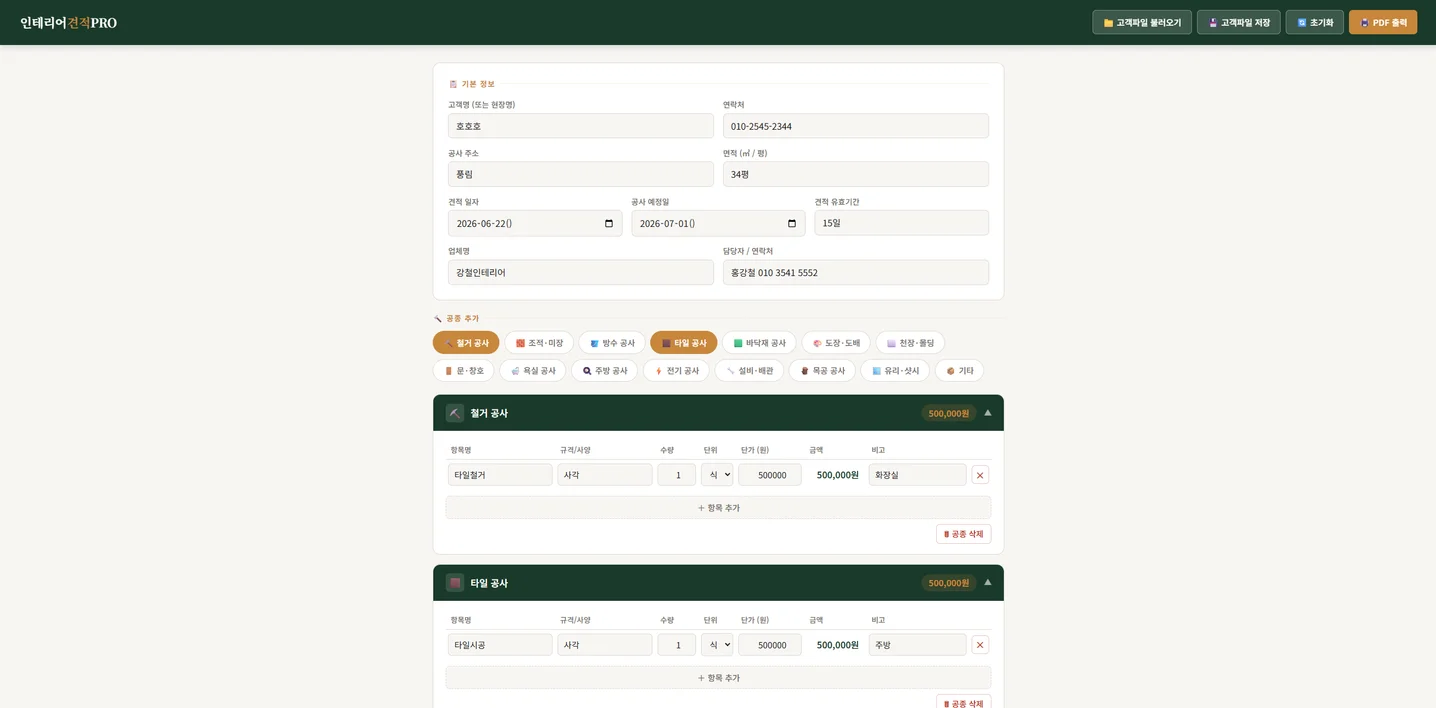Click quantity field in 타일철거 row
Screen dimensions: 1436x708
pyautogui.click(x=676, y=475)
